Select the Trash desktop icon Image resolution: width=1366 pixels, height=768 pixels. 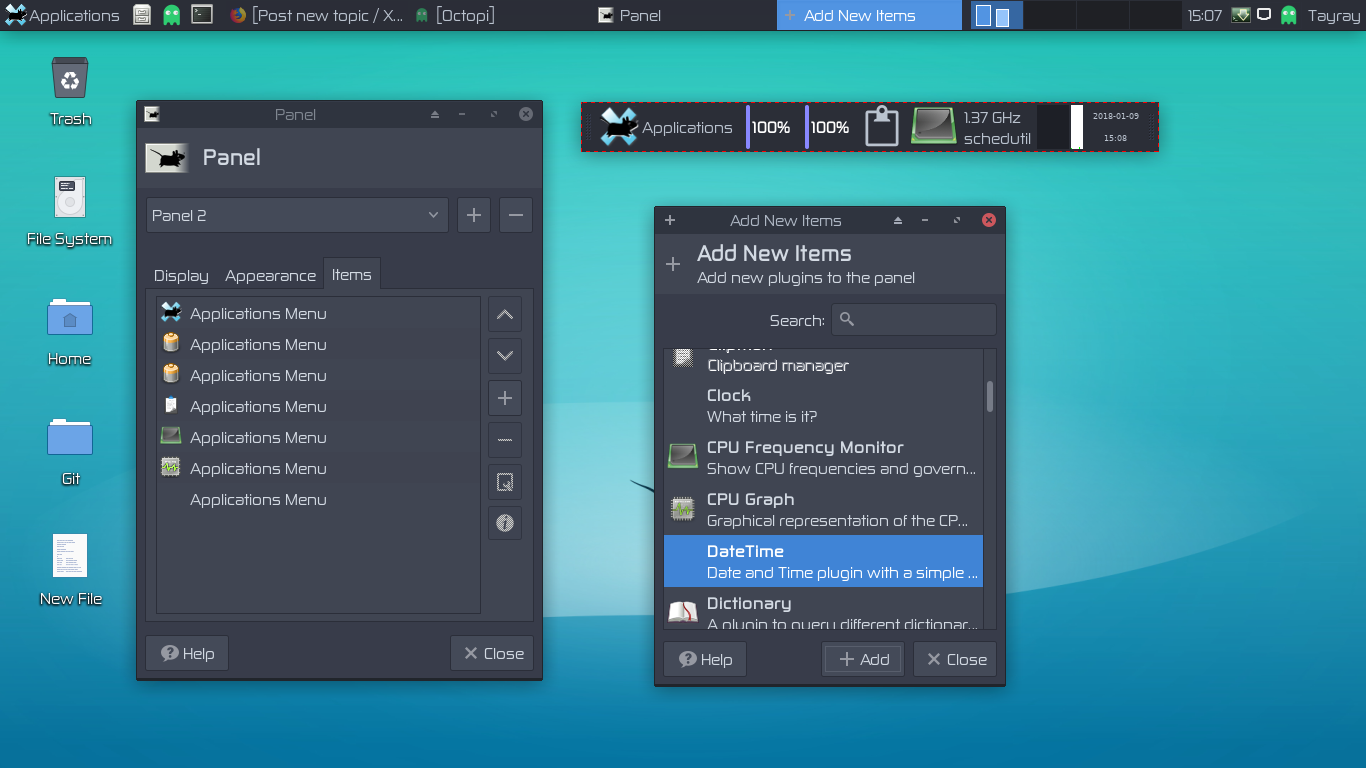[70, 91]
